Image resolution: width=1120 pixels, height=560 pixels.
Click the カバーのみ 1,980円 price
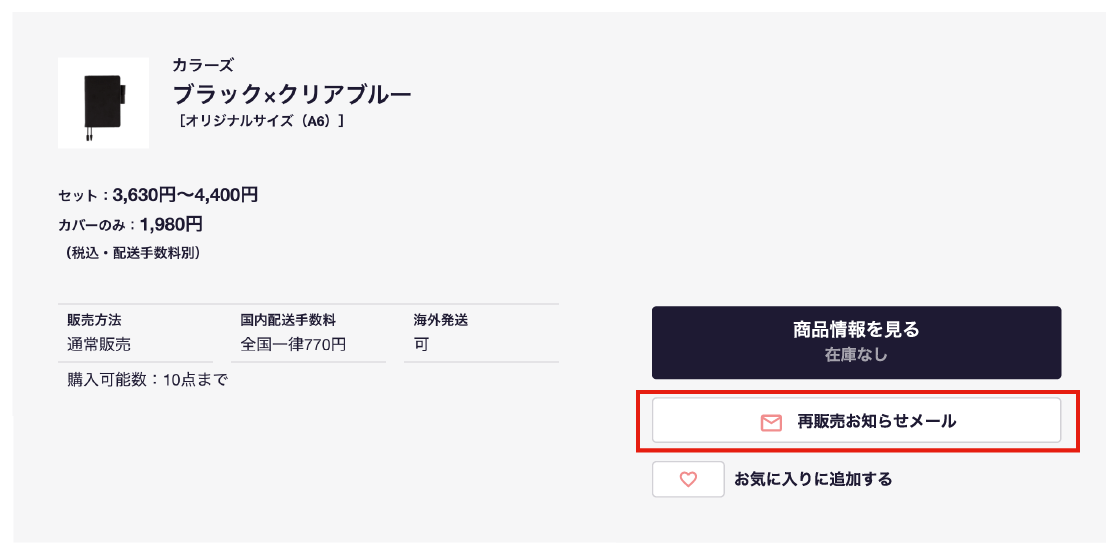pos(171,224)
